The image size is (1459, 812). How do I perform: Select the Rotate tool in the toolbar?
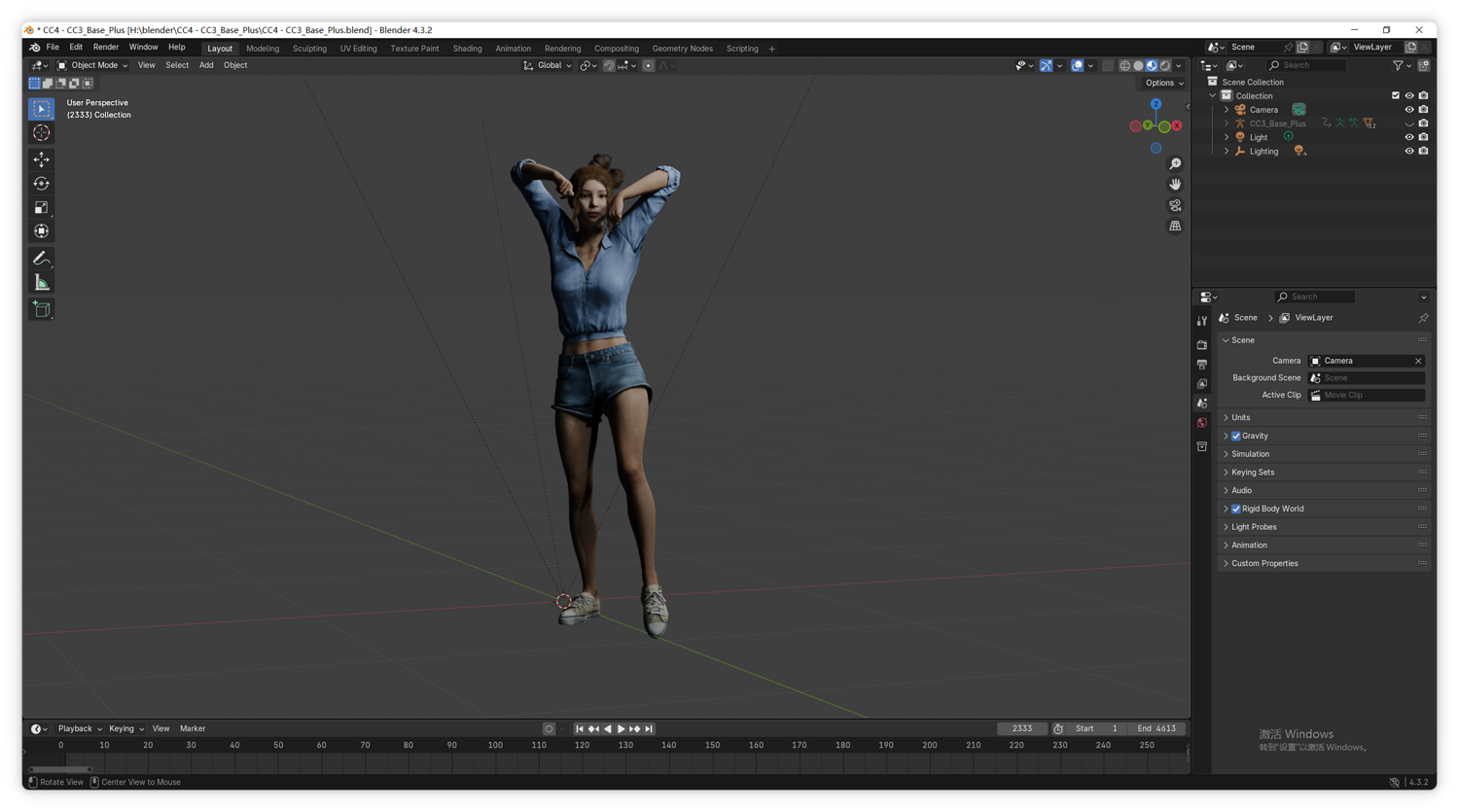41,183
